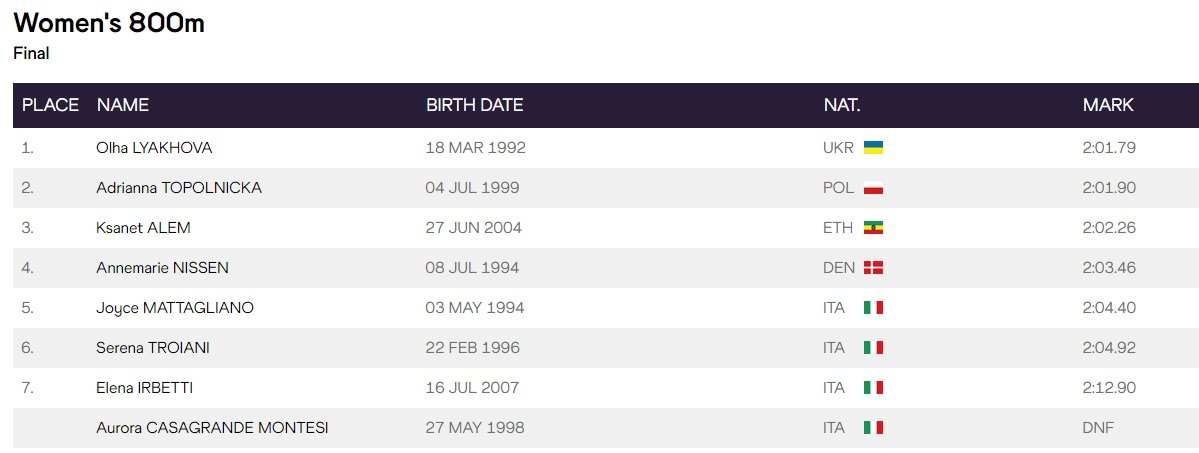Click the Denmark flag icon
The width and height of the screenshot is (1199, 453).
coord(873,268)
